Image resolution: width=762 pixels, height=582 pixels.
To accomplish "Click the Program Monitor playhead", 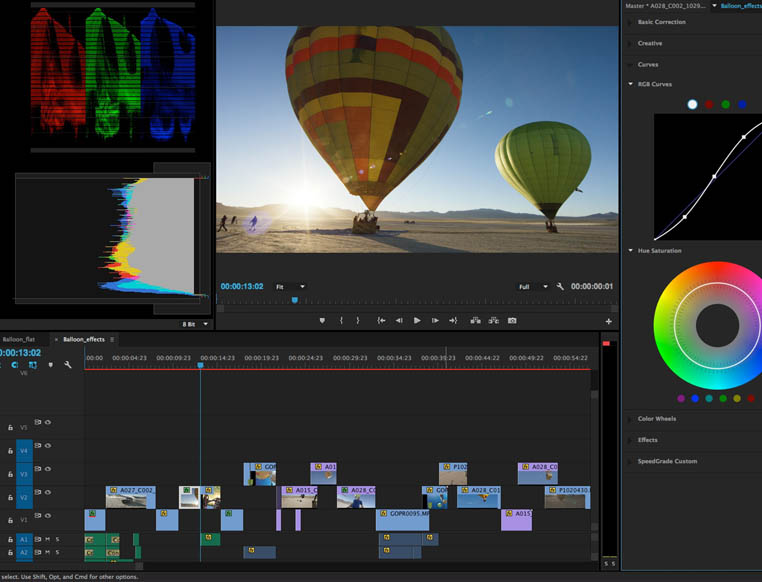I will [294, 300].
